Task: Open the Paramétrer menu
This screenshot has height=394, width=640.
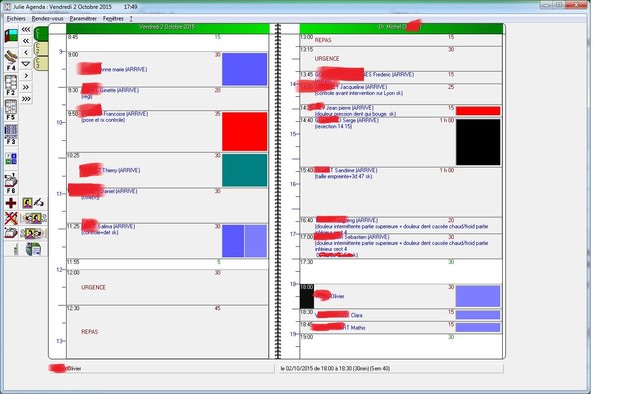Action: tap(83, 18)
